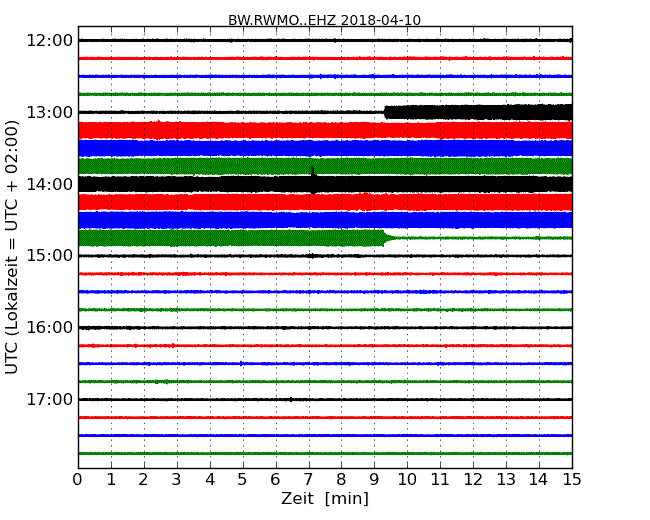Screen dimensions: 650x520
Task: Click the x-axis tick label 11
Action: pyautogui.click(x=440, y=480)
